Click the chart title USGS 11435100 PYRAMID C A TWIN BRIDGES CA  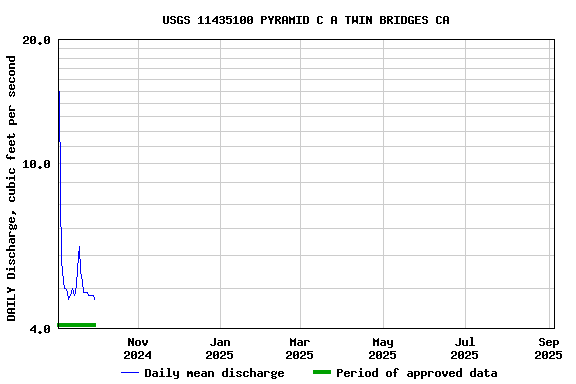click(306, 20)
